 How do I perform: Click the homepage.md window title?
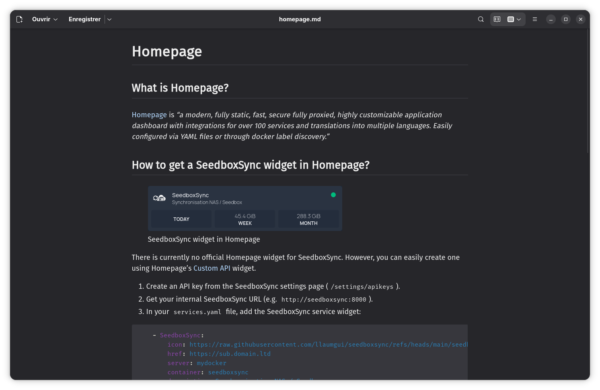click(300, 19)
